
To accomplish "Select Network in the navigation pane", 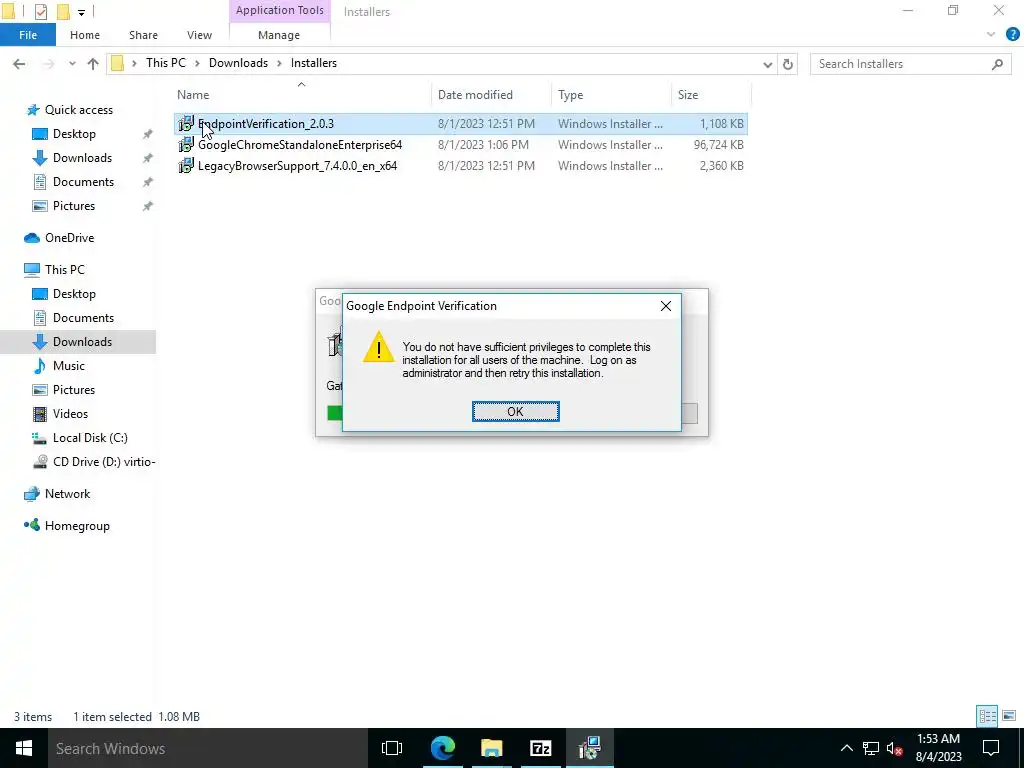I will point(67,494).
